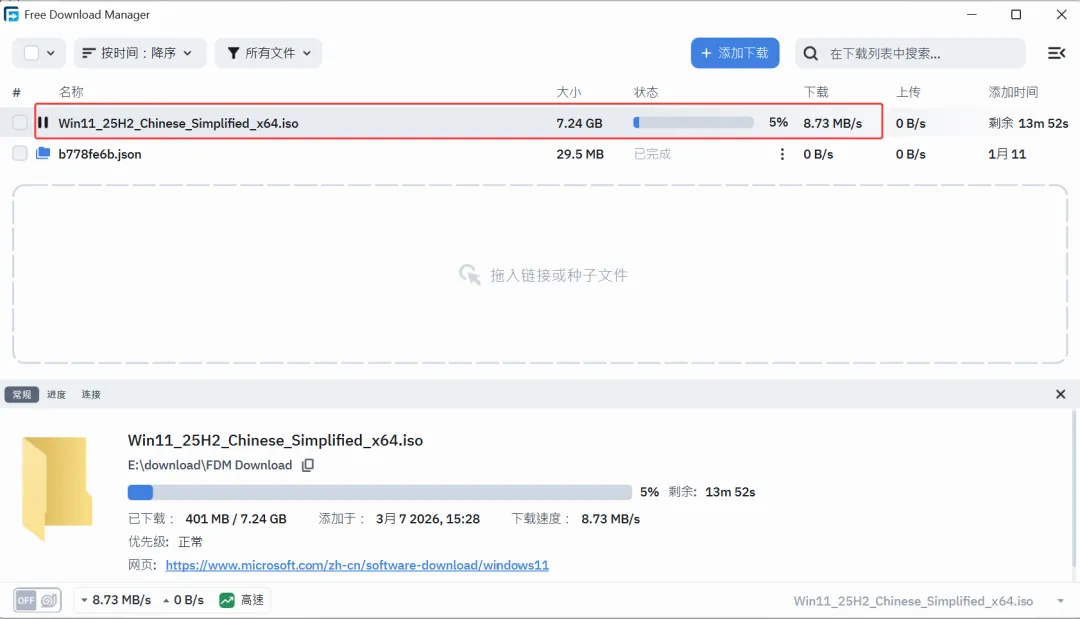Open the 按时间：降序 sort dropdown
The height and width of the screenshot is (619, 1080).
click(140, 53)
